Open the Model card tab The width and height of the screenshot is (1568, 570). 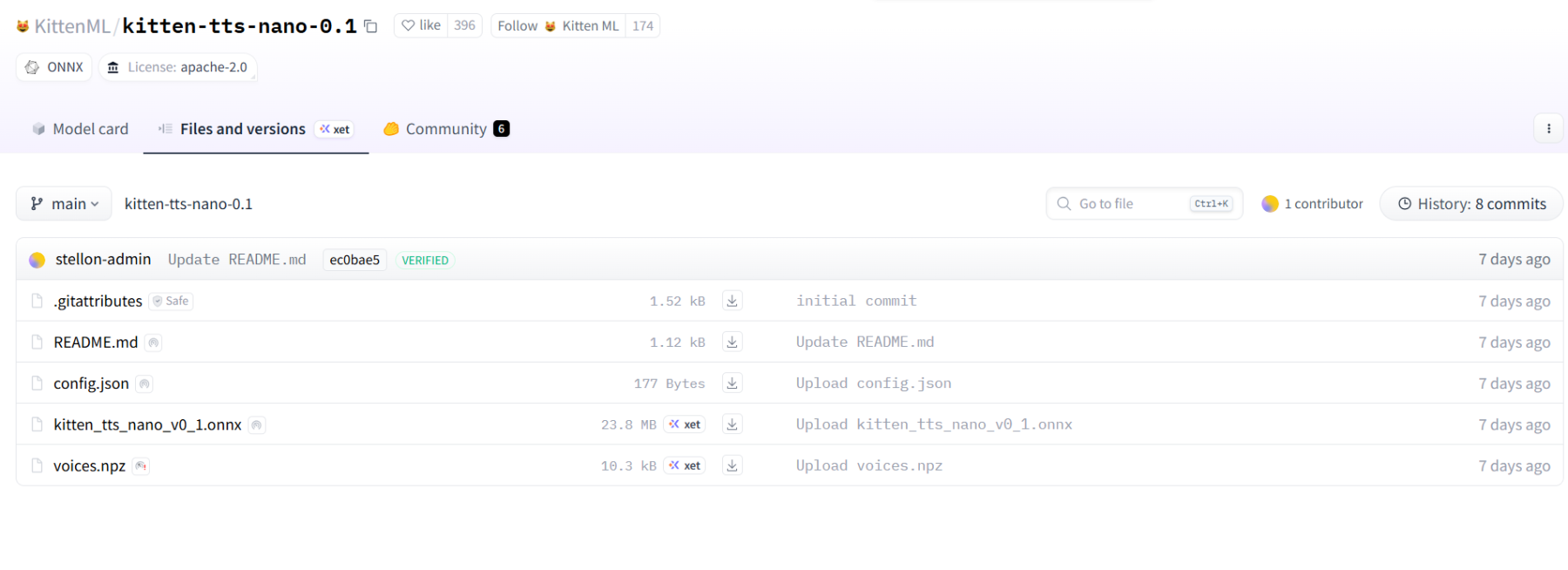click(80, 129)
